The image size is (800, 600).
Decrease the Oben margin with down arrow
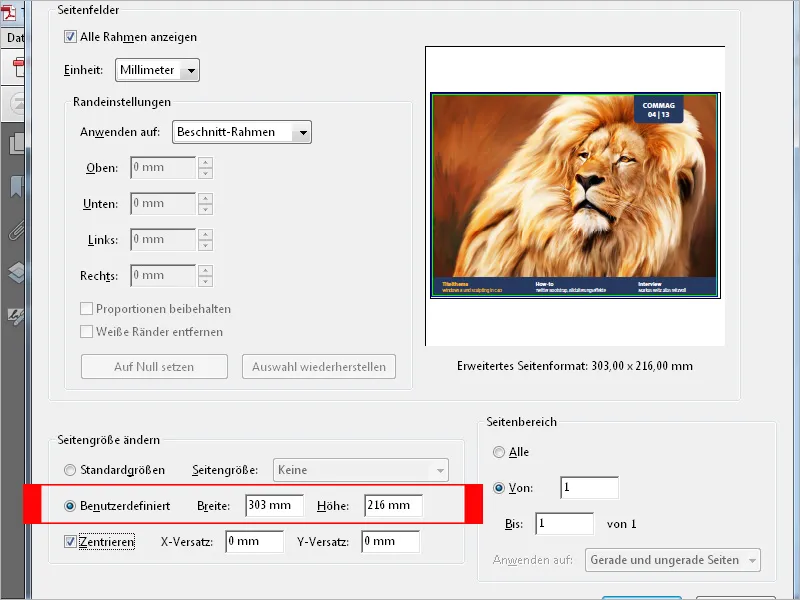[205, 173]
